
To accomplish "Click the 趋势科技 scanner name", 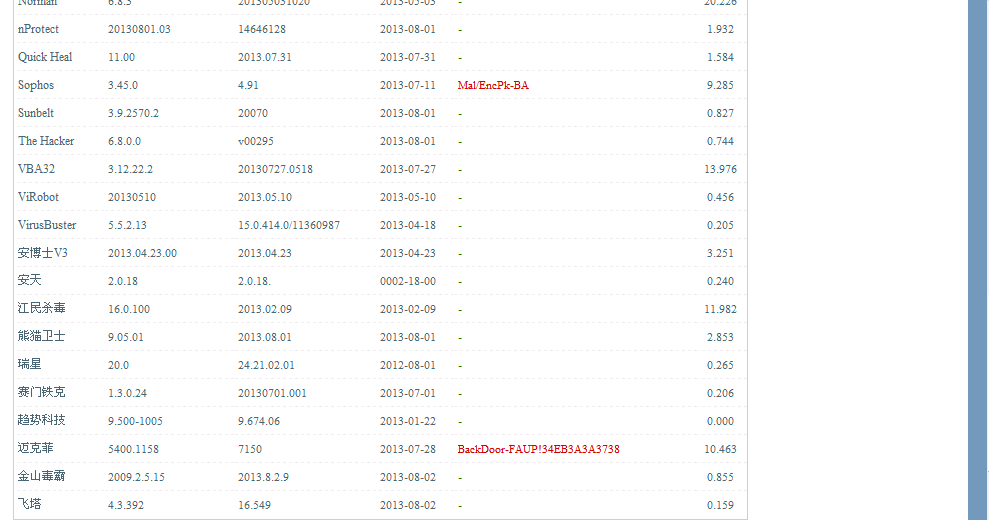I will (42, 420).
